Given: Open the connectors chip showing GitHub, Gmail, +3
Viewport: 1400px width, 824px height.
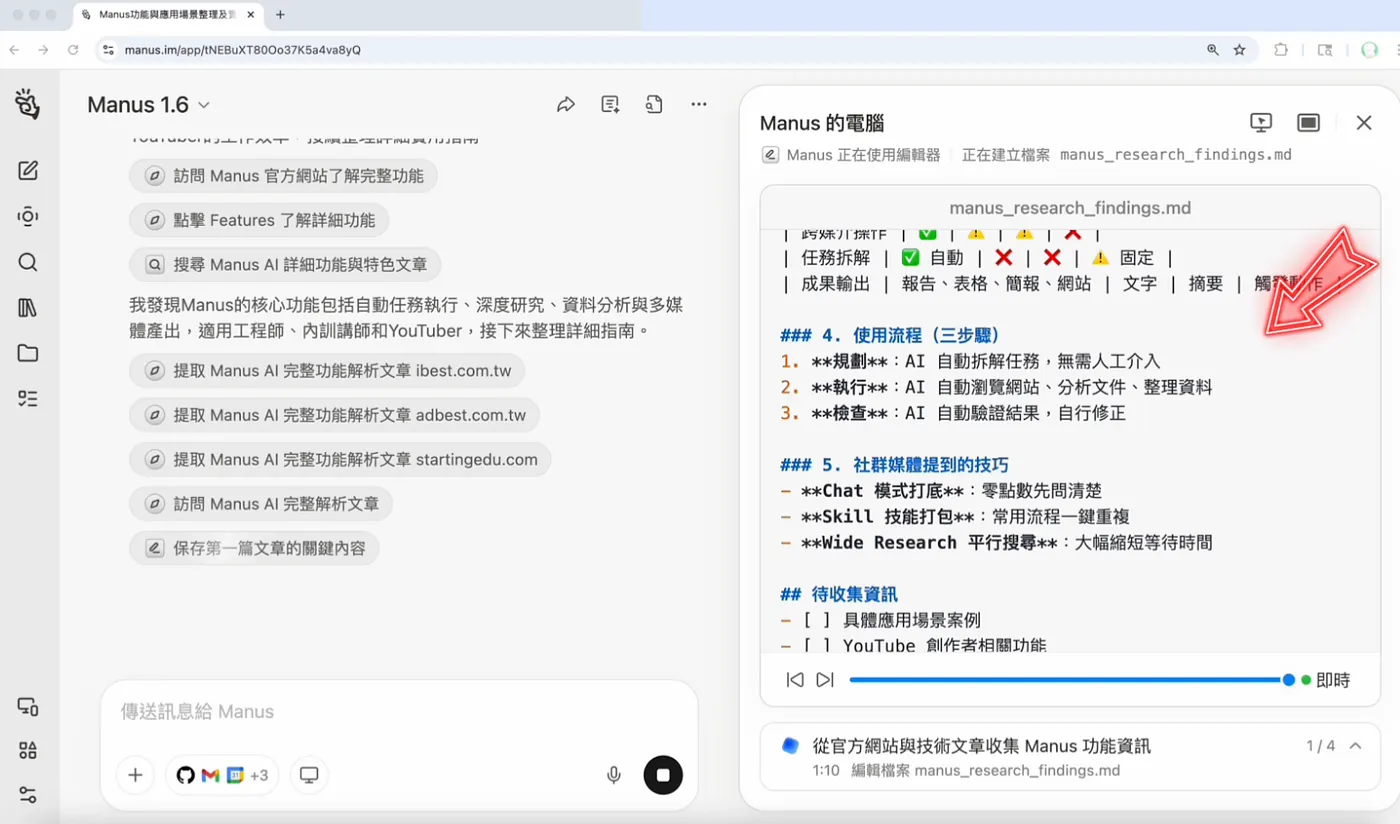Looking at the screenshot, I should (x=222, y=775).
